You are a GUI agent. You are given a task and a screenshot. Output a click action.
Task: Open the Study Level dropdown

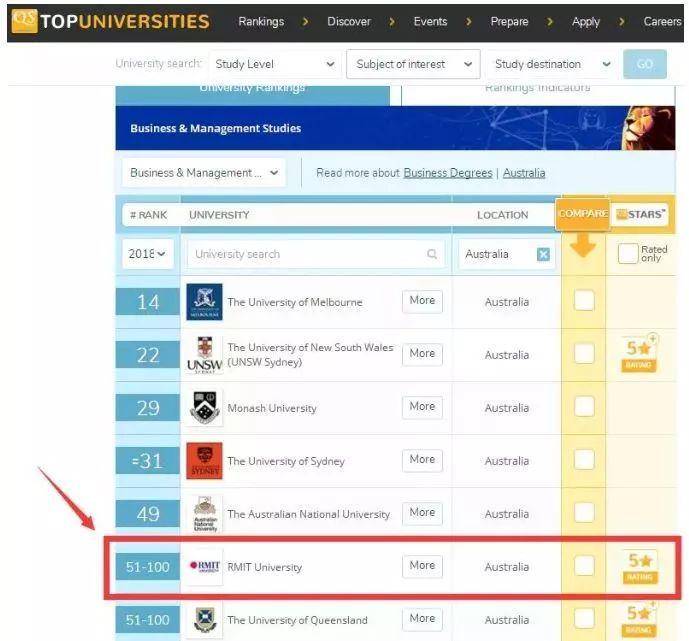[x=275, y=64]
